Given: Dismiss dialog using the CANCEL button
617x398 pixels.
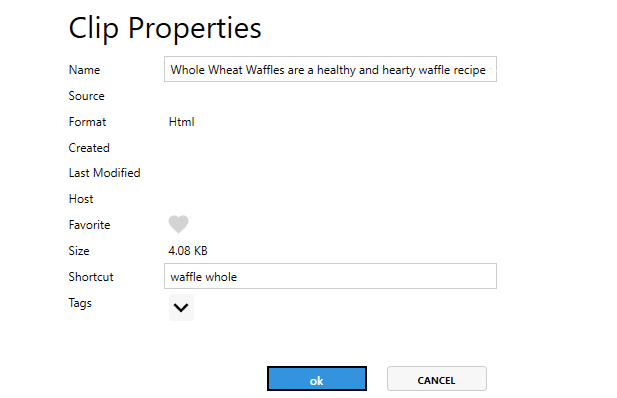Looking at the screenshot, I should 437,379.
